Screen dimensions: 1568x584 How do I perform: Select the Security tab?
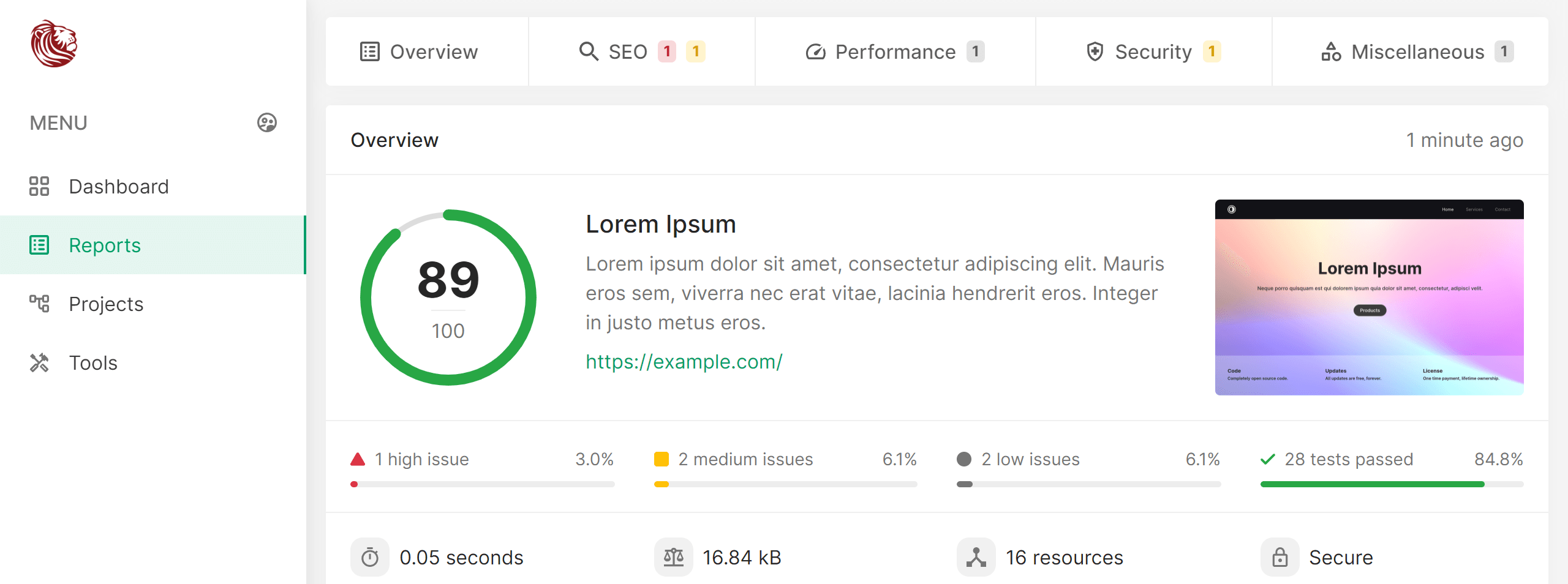coord(1153,52)
